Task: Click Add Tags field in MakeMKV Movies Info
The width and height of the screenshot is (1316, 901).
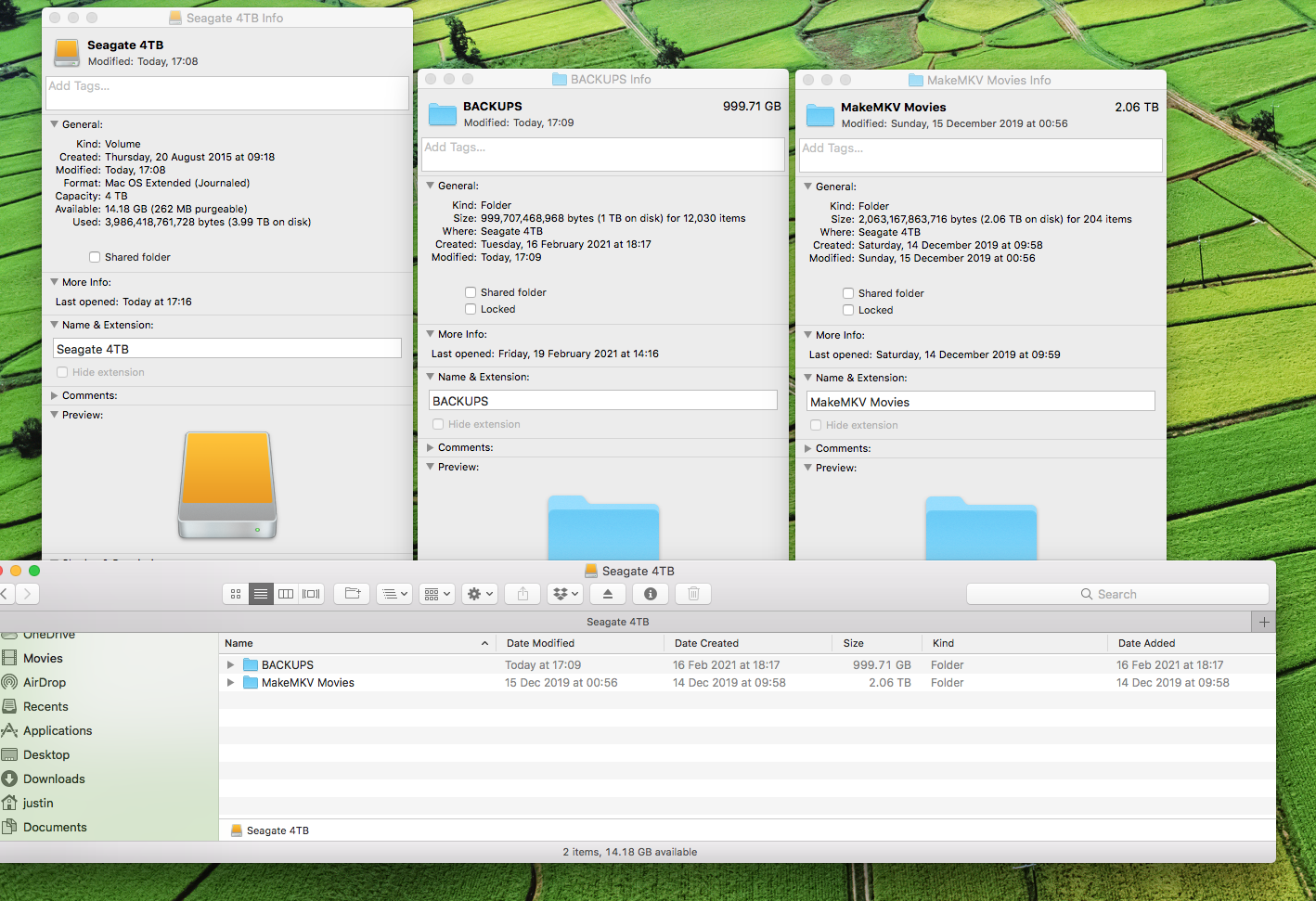Action: pyautogui.click(x=981, y=155)
